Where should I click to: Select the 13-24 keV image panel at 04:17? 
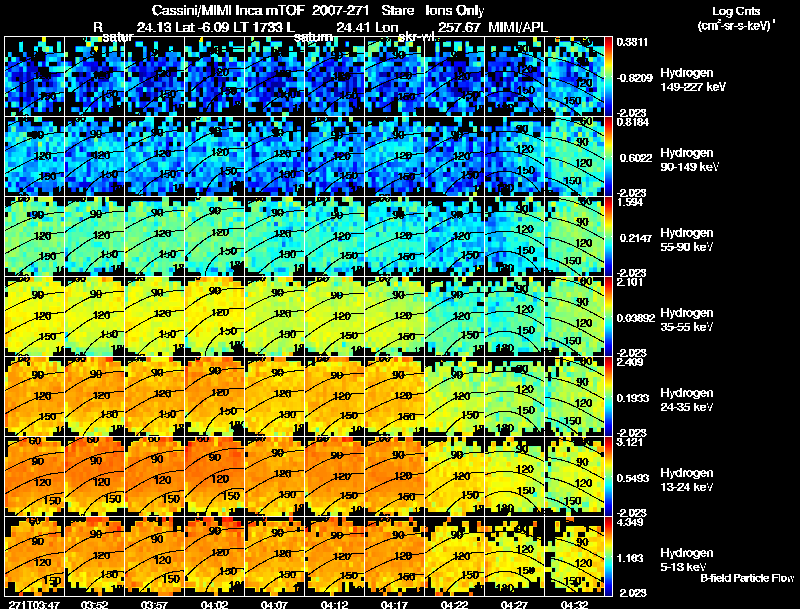(x=395, y=476)
